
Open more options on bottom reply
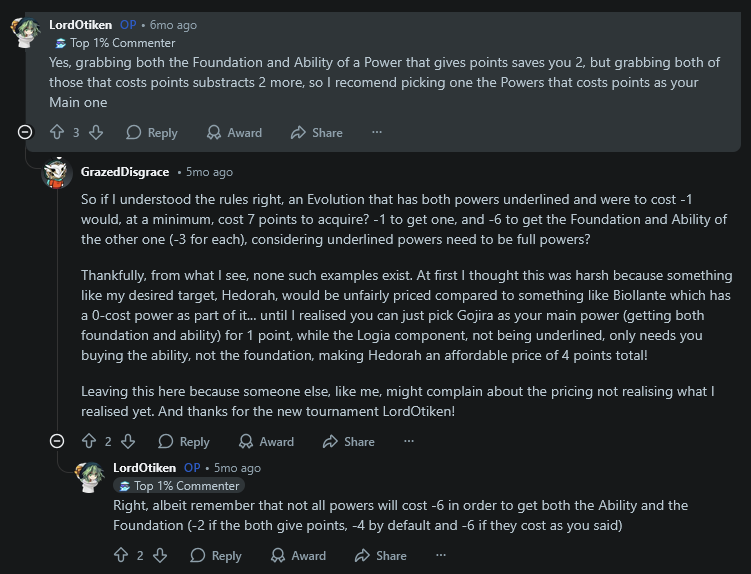pos(441,555)
